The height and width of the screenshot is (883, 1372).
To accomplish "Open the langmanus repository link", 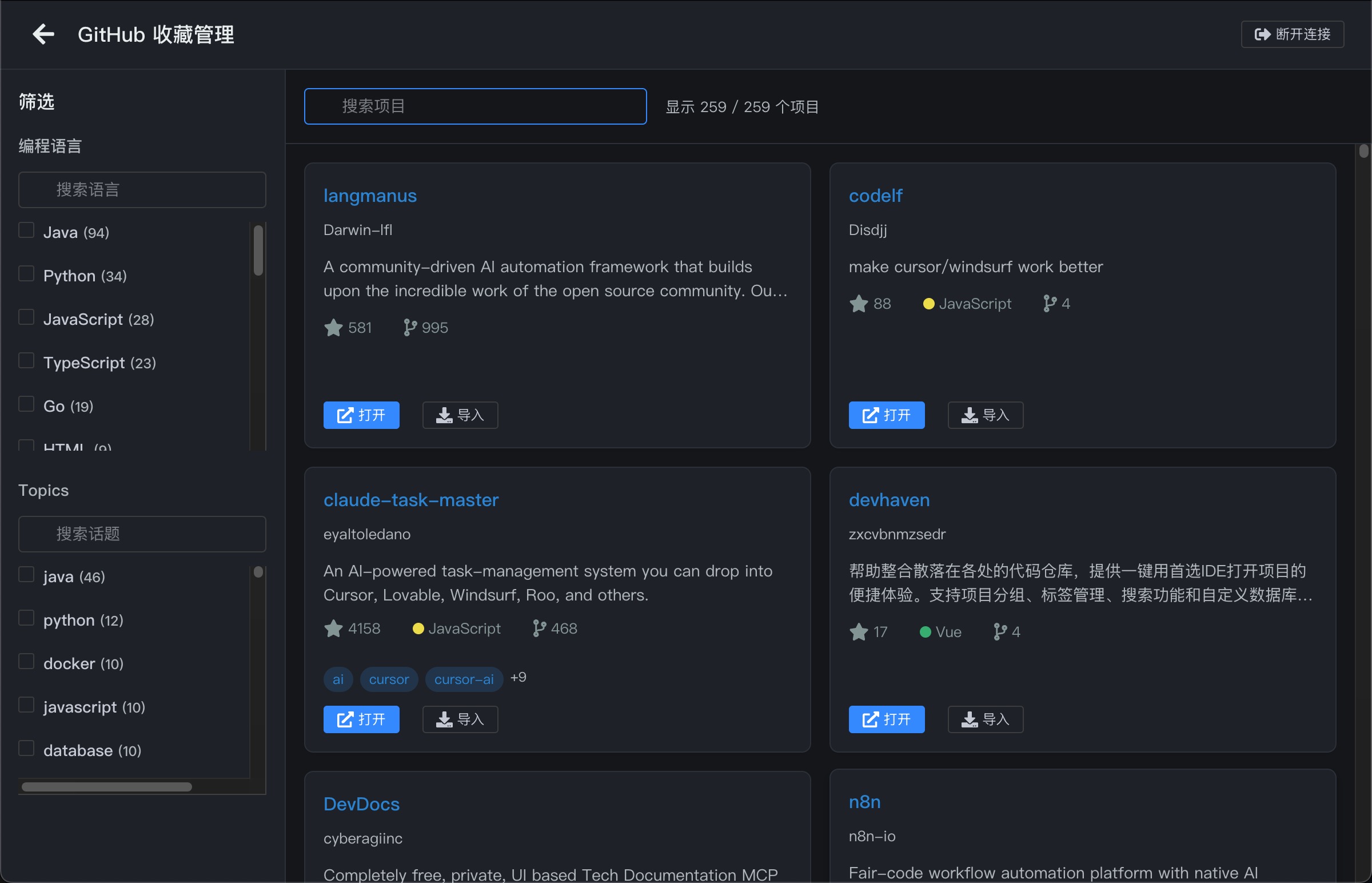I will click(x=370, y=196).
